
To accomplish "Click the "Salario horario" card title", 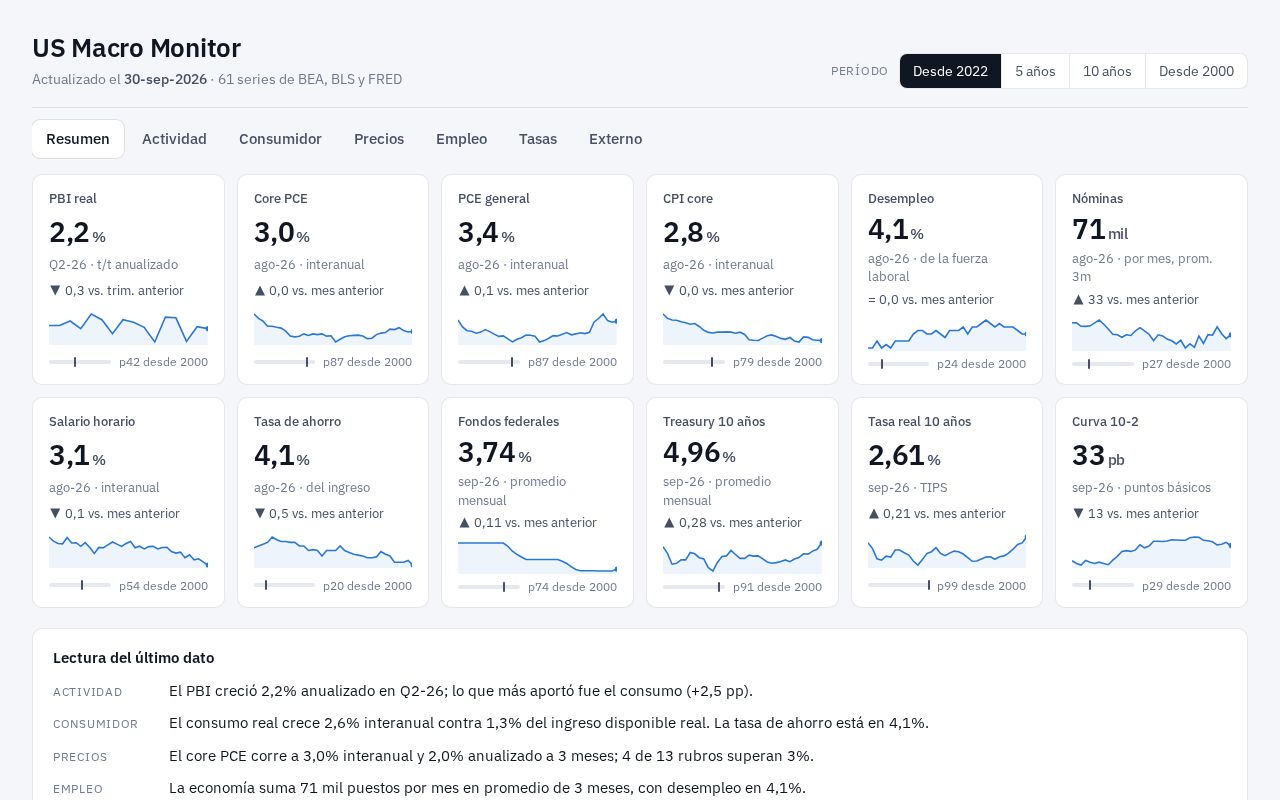I will pos(92,422).
